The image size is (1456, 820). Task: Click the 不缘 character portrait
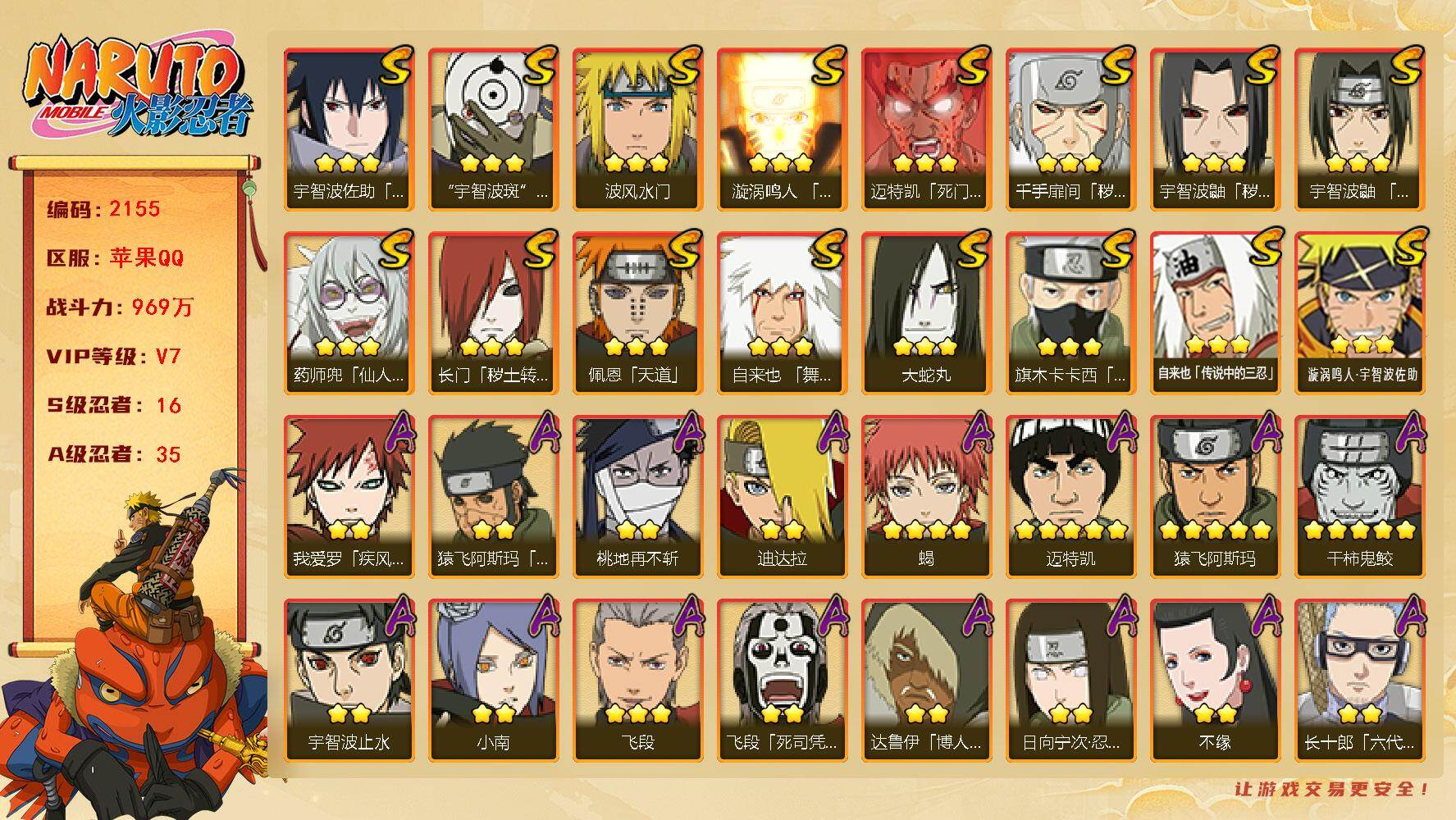(1215, 680)
